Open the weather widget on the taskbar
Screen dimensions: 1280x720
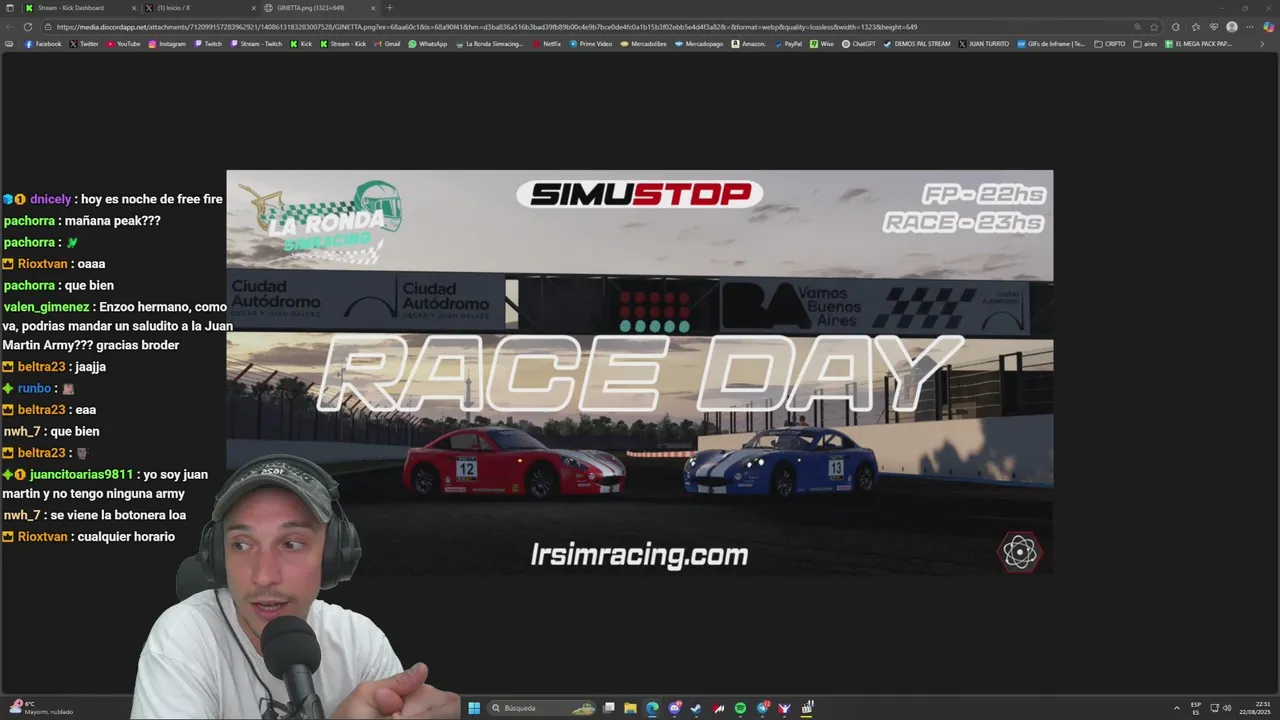[40, 708]
